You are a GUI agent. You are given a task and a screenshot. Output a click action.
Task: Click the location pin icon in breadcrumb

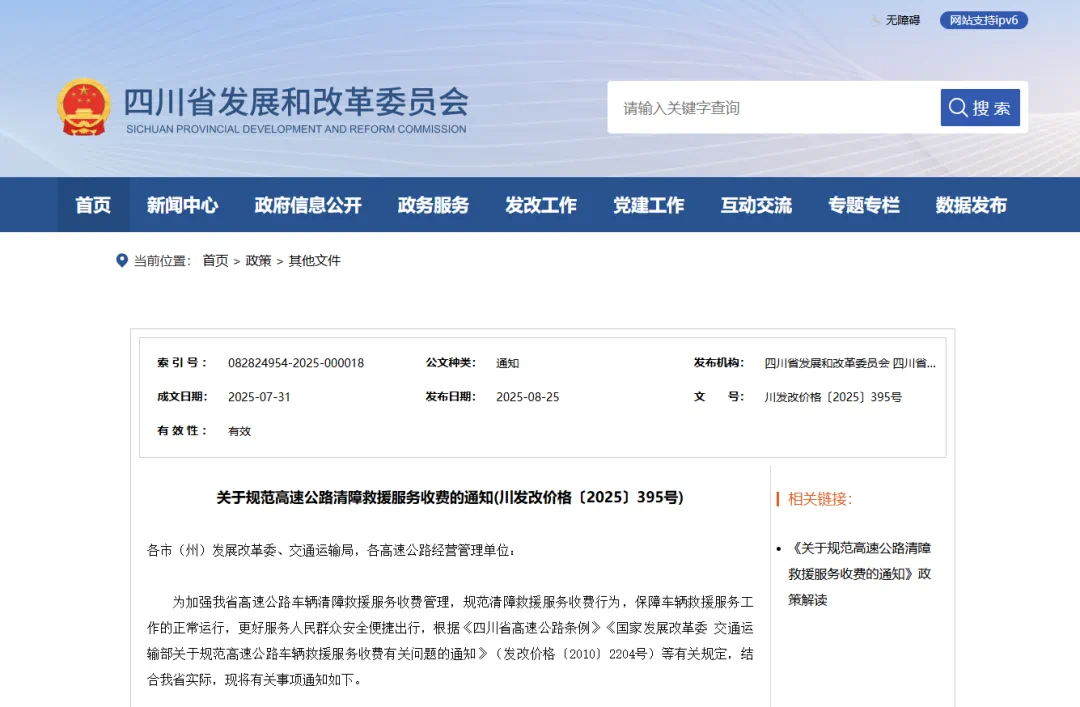(122, 261)
